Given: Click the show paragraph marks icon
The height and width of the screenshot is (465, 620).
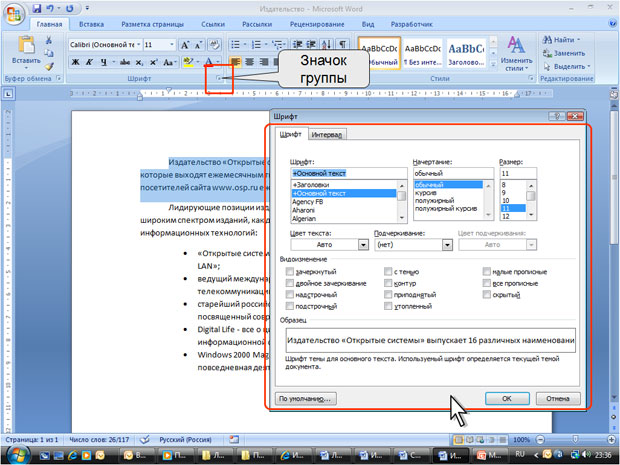Looking at the screenshot, I should [x=342, y=44].
